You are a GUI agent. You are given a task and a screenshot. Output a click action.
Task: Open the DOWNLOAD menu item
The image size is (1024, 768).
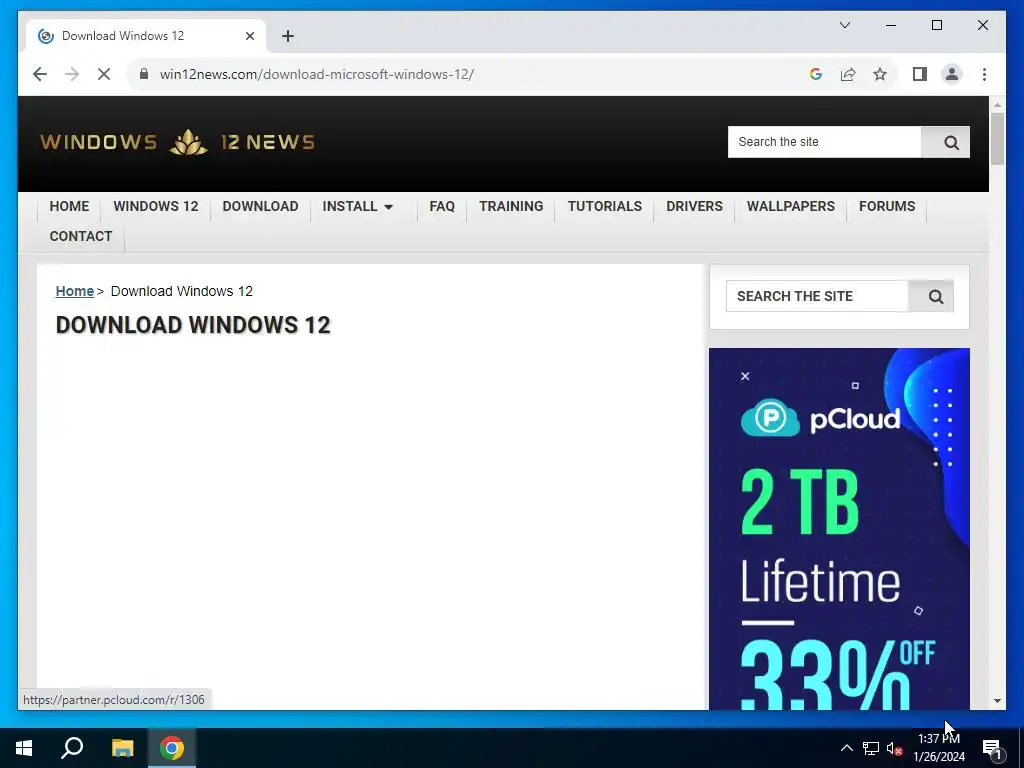[260, 206]
